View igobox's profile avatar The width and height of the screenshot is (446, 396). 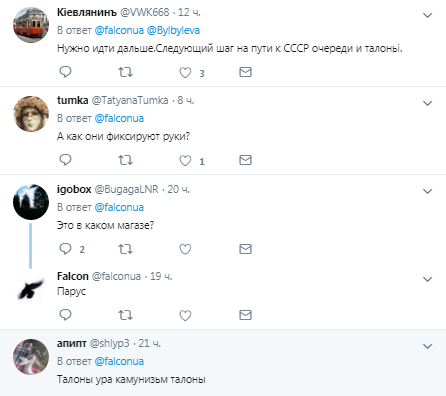point(31,202)
